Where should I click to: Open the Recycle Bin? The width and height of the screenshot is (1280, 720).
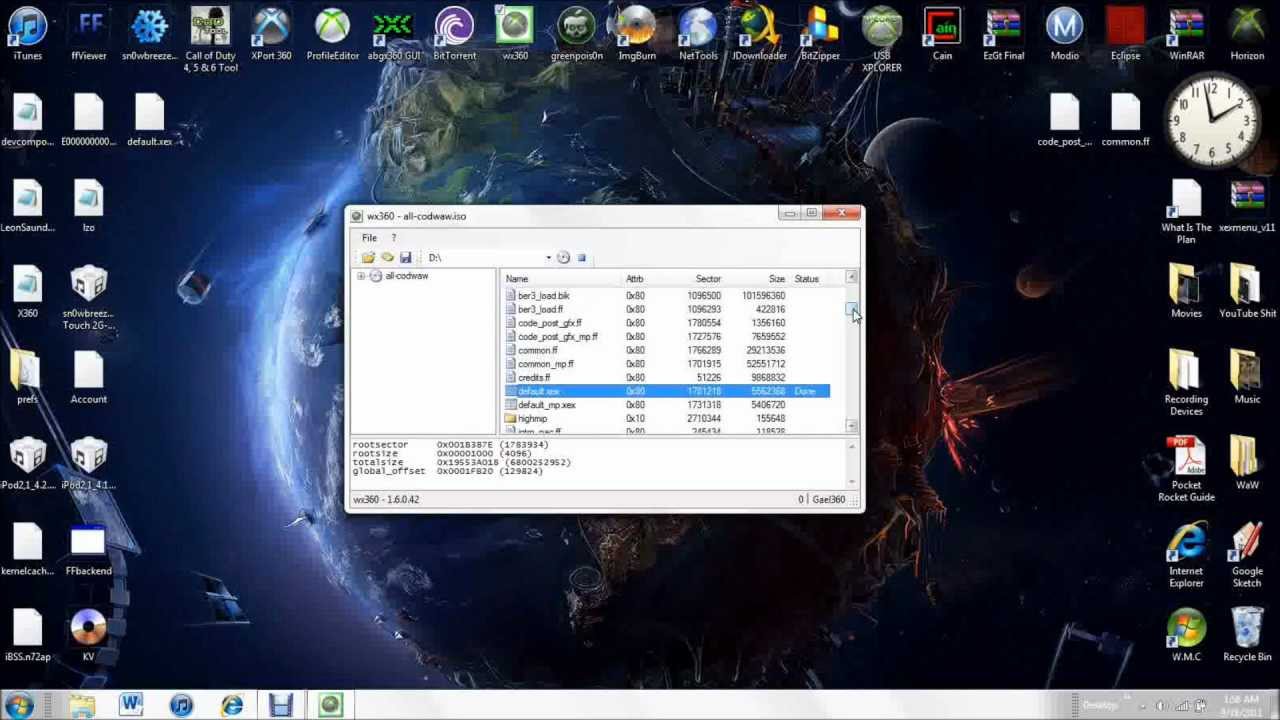(1247, 636)
